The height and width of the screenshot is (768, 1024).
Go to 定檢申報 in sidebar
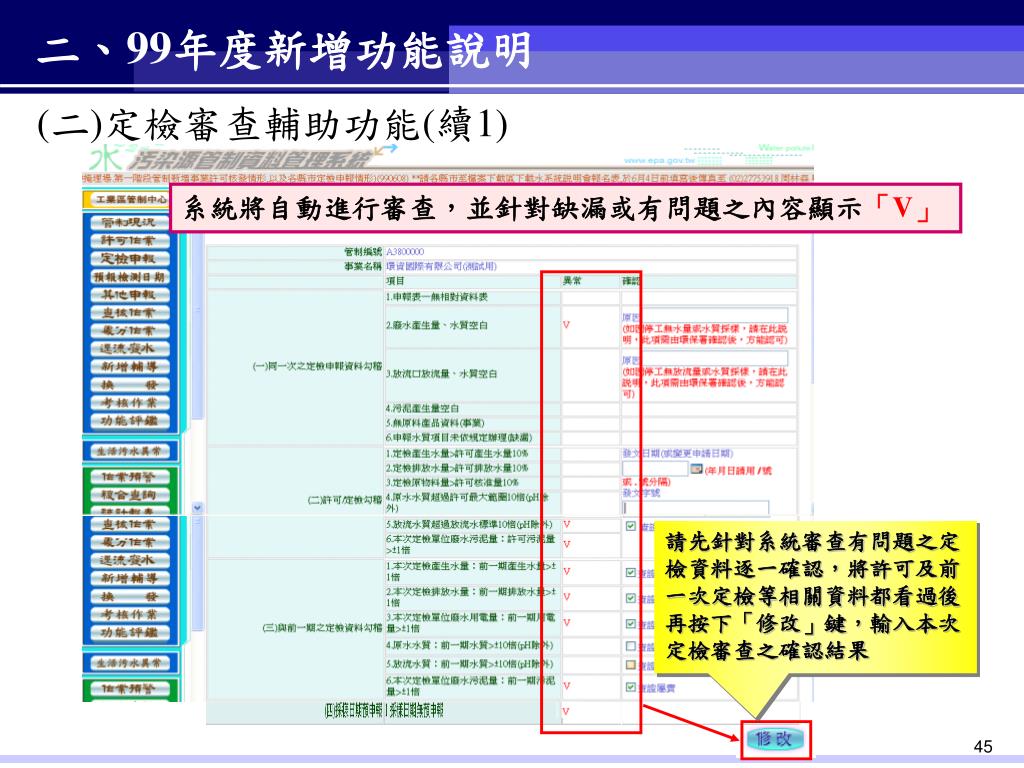pos(129,259)
